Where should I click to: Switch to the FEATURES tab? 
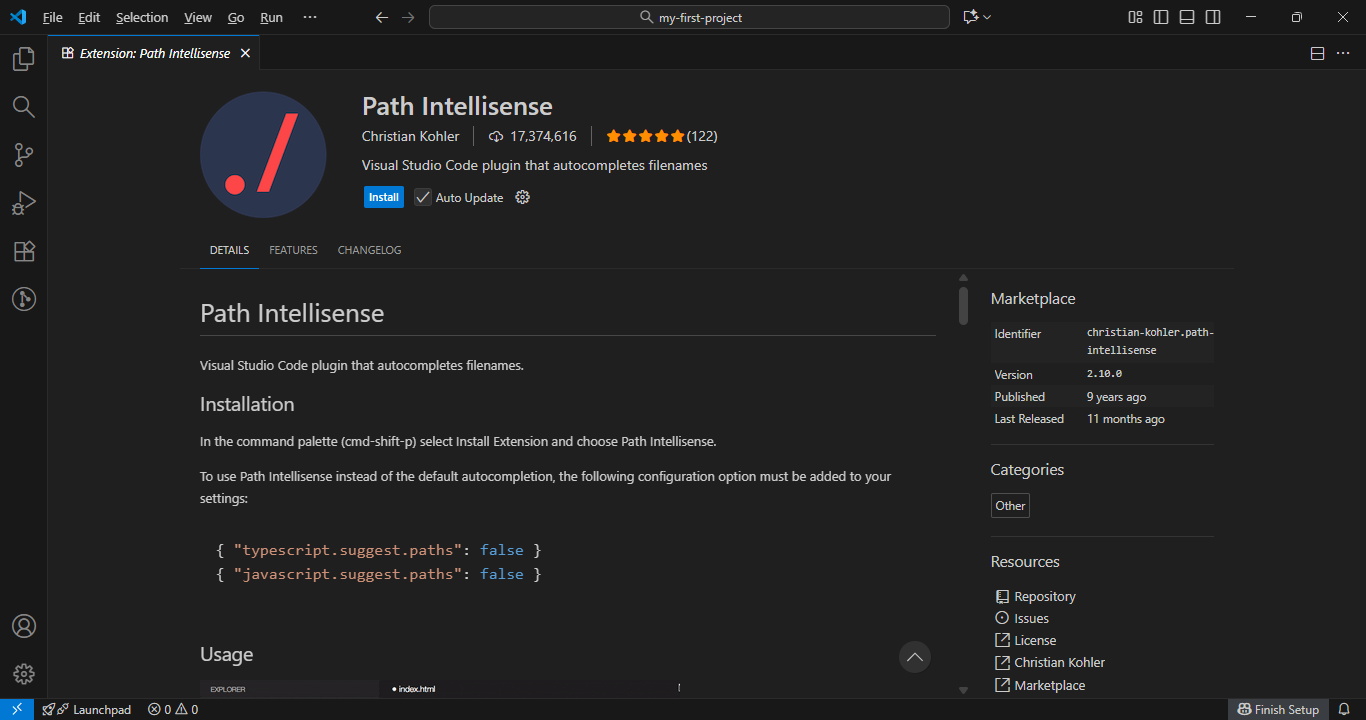(x=293, y=250)
